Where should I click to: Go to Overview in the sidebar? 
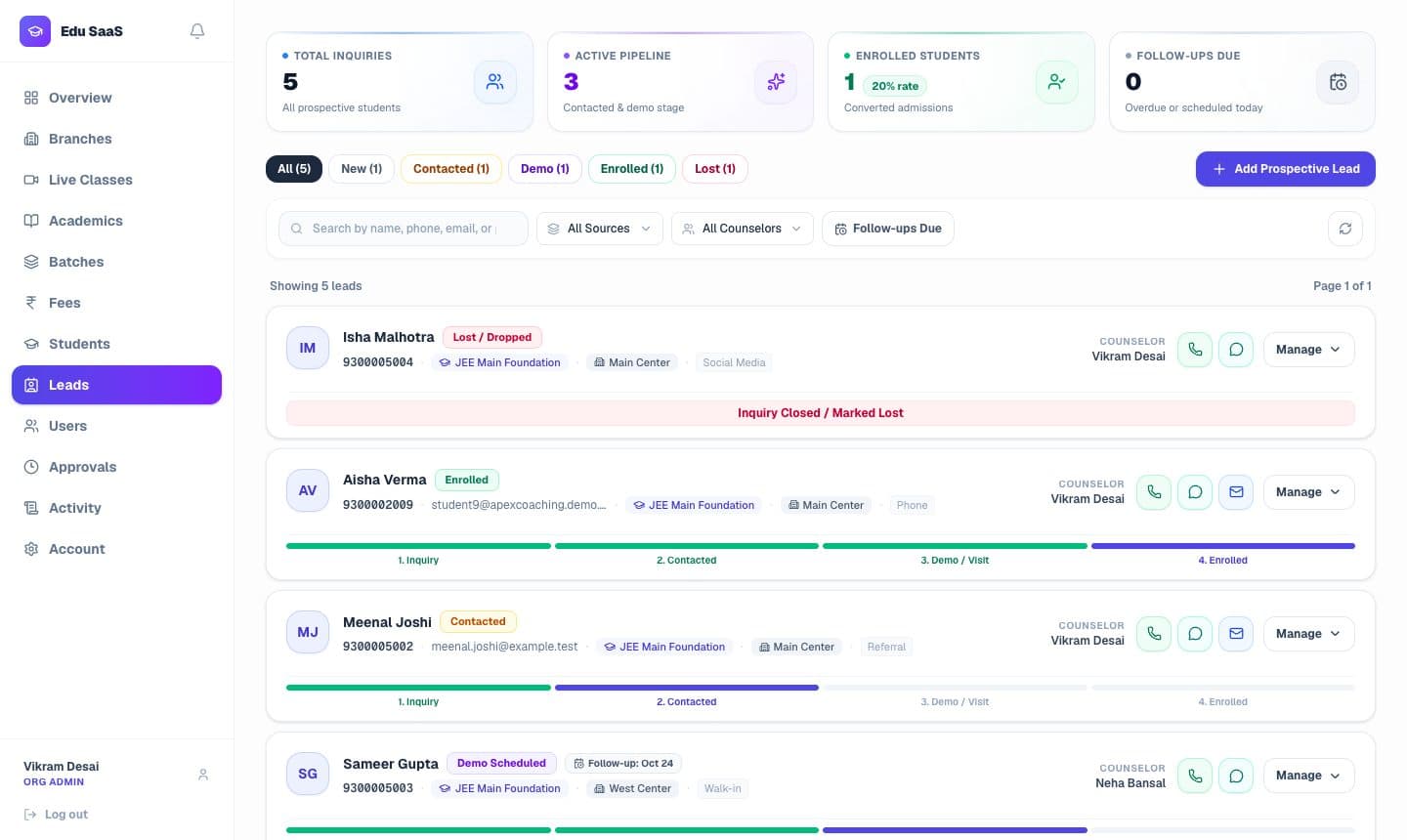[x=116, y=98]
